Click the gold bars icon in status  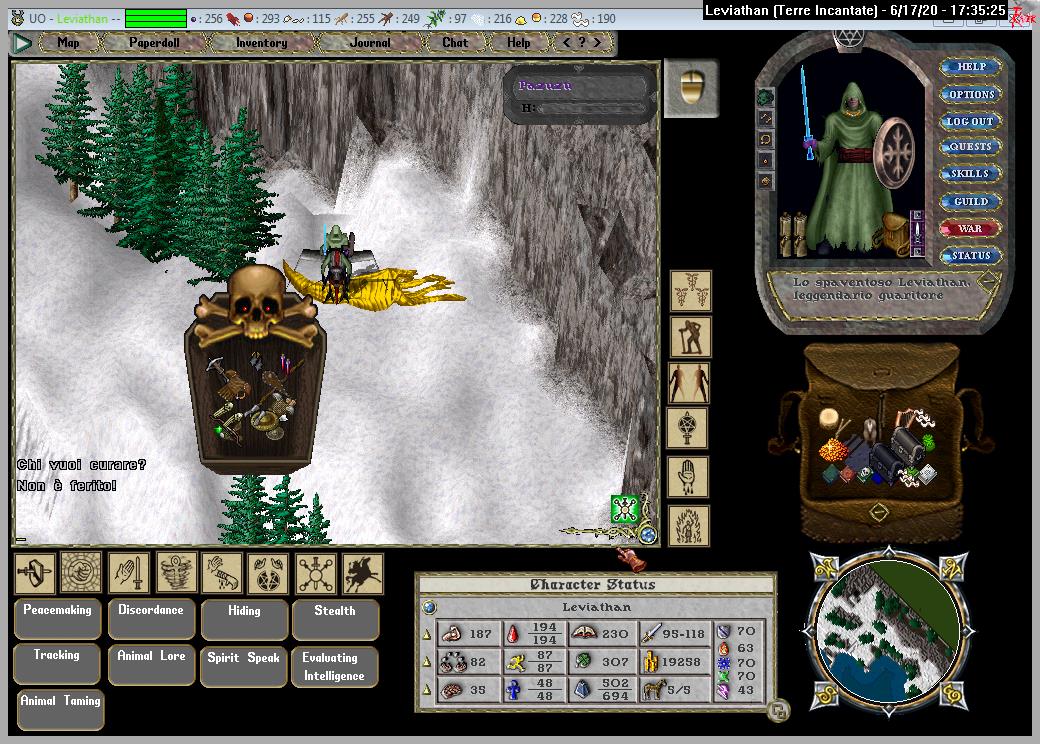(651, 660)
